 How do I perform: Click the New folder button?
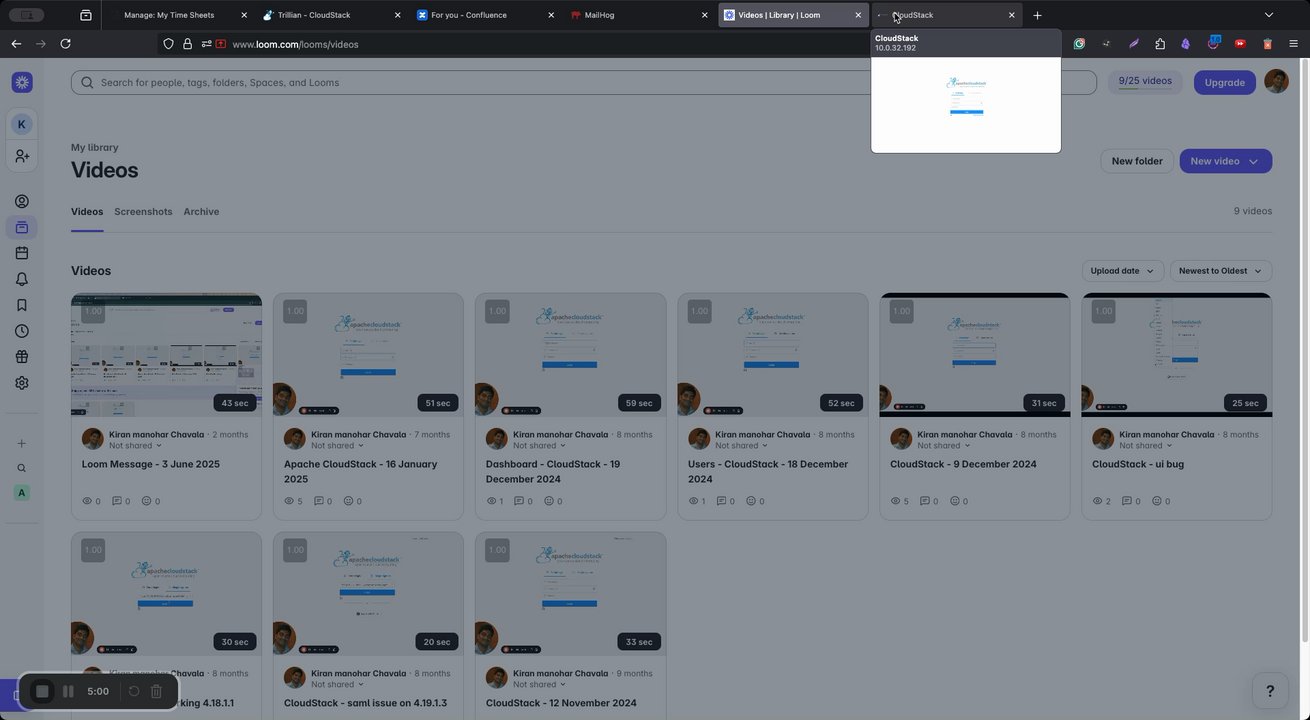tap(1137, 161)
